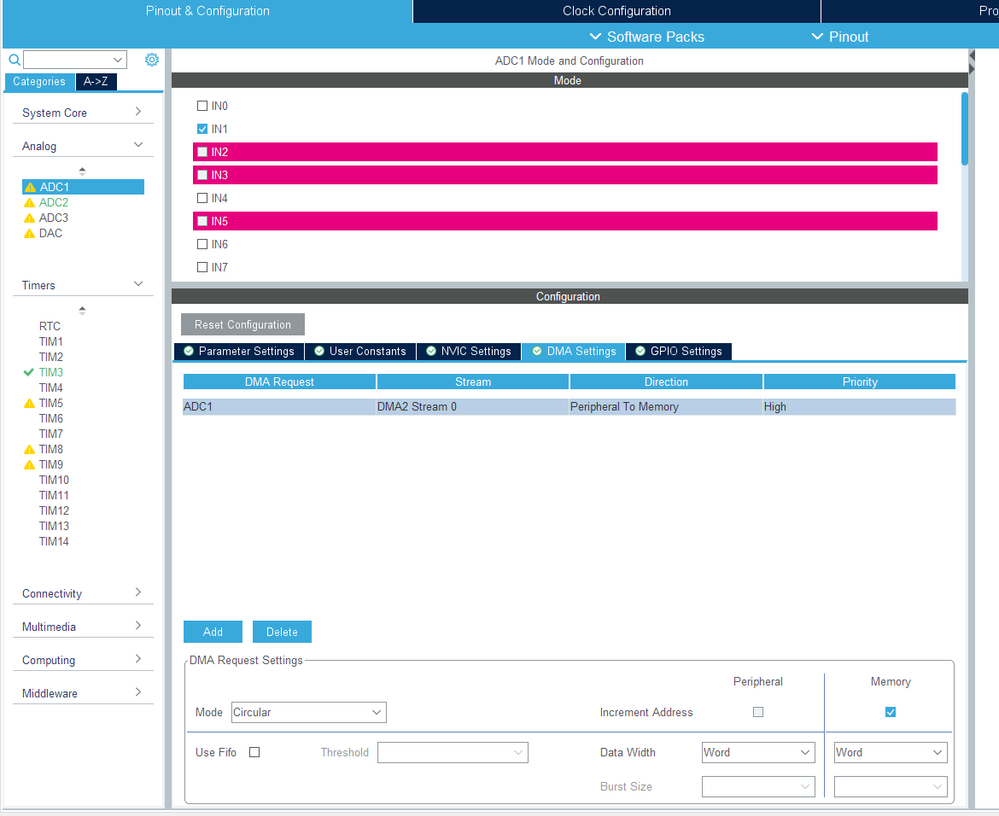Click the TIM9 warning icon
The image size is (999, 816).
(29, 464)
